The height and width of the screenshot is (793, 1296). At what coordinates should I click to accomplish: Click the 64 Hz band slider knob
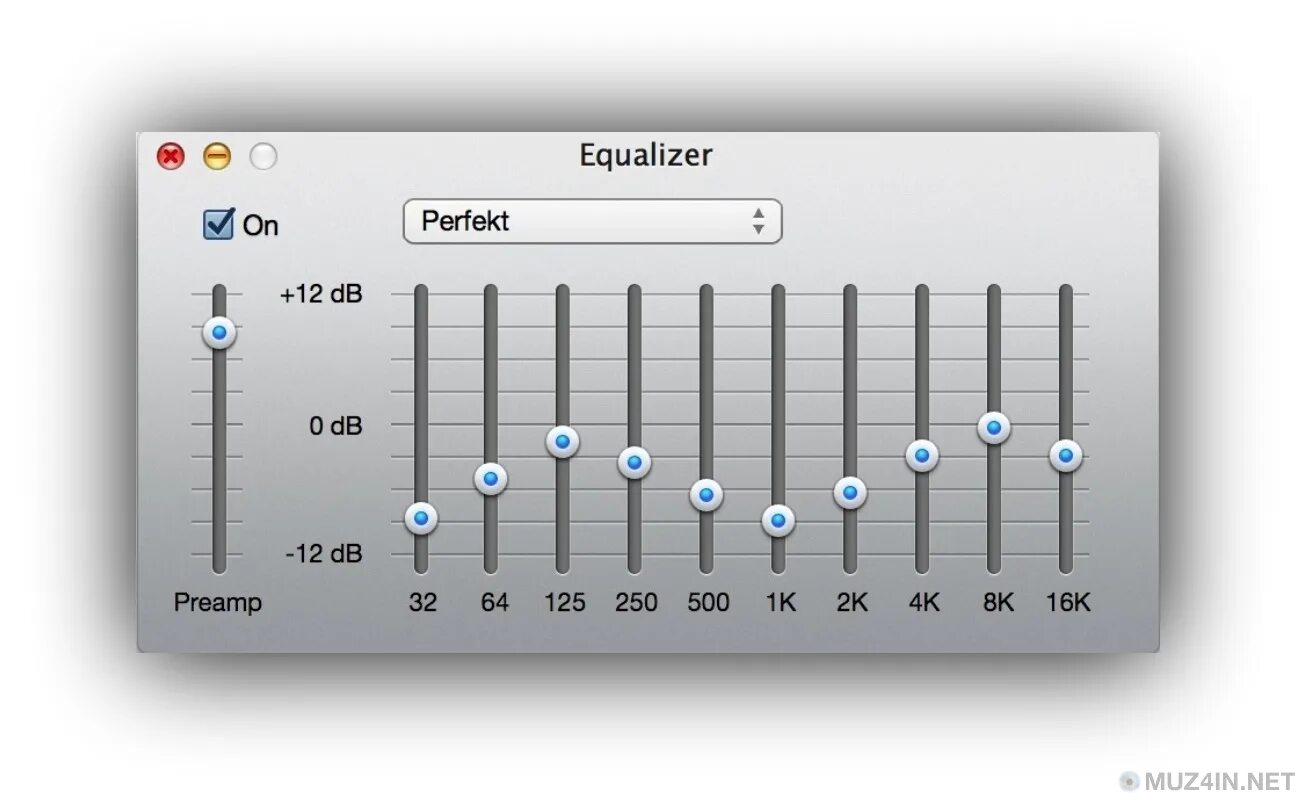[491, 479]
